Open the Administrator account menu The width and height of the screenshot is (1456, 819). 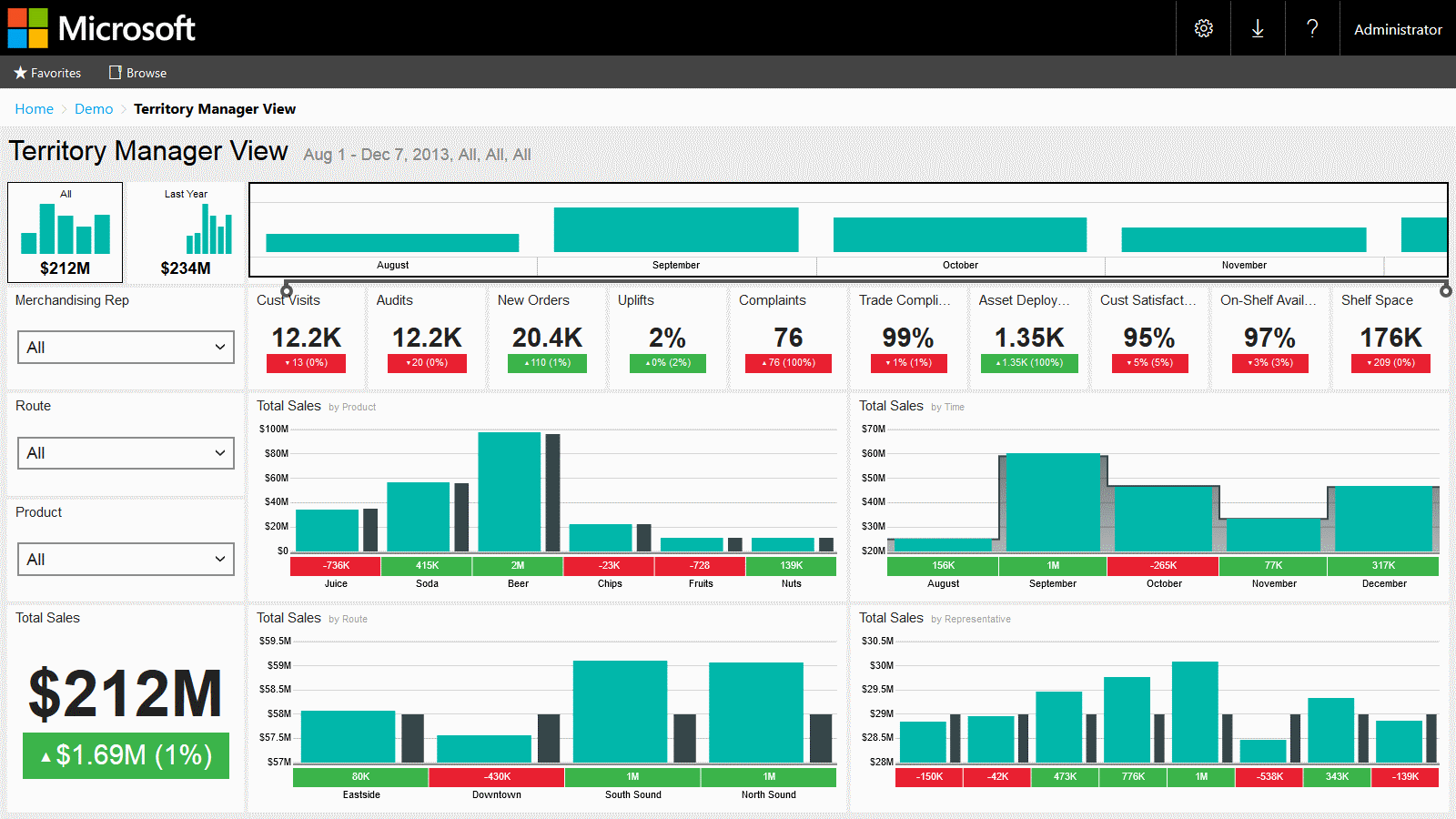pos(1398,29)
